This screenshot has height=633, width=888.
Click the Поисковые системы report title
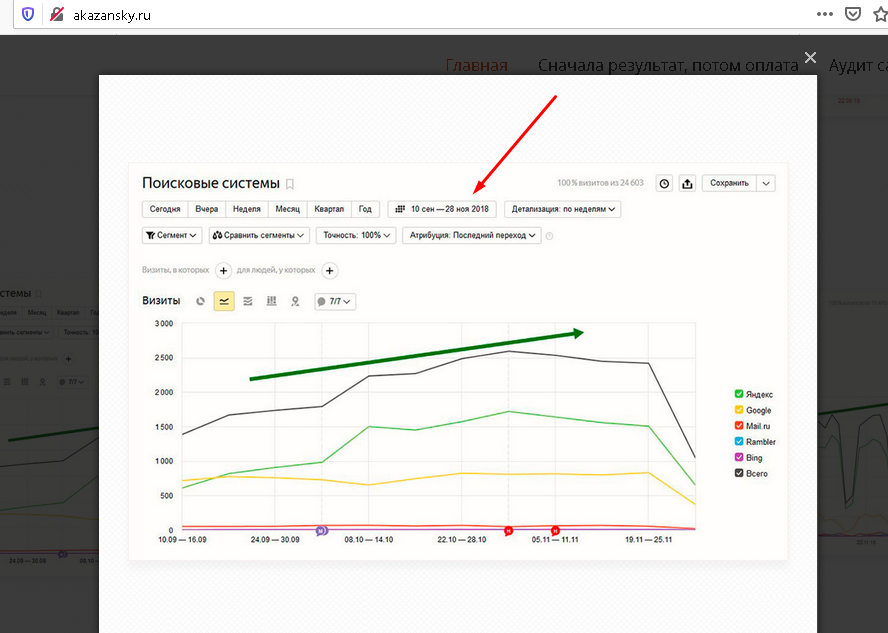pos(211,183)
